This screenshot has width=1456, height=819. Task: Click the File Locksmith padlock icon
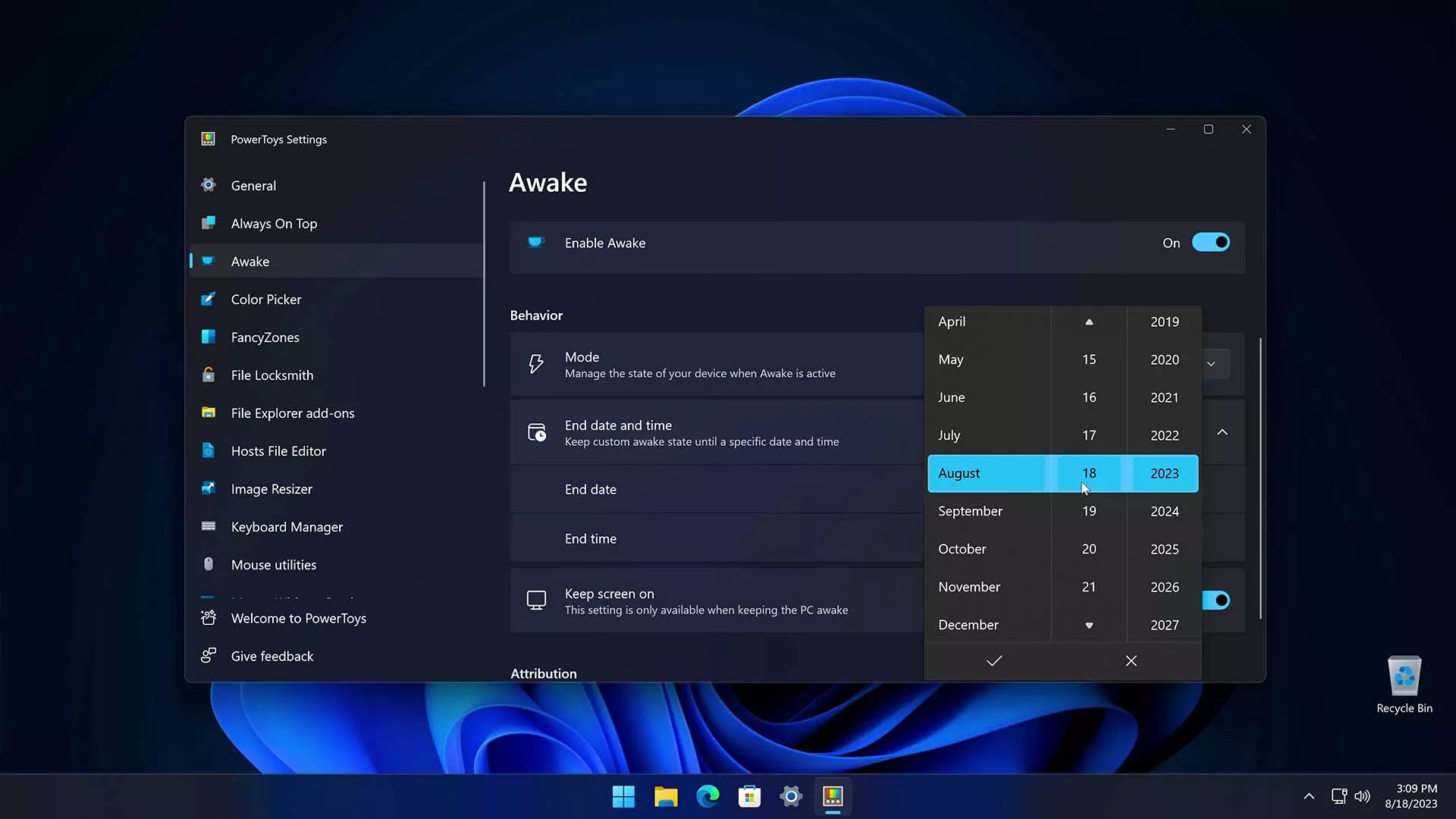click(209, 375)
